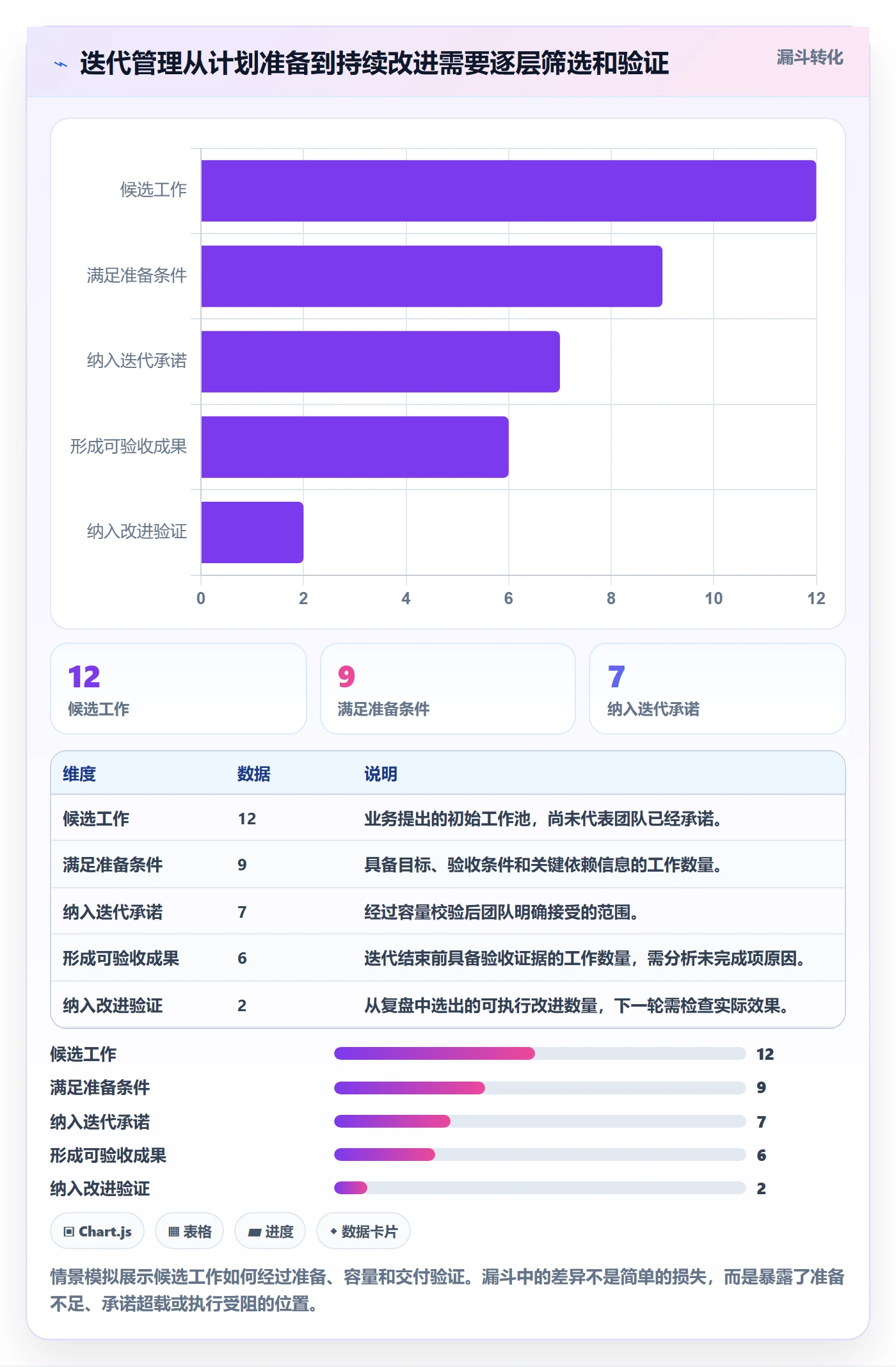Viewport: 896px width, 1367px height.
Task: Click the 纳入迭代承诺 progress bar
Action: [x=540, y=1121]
